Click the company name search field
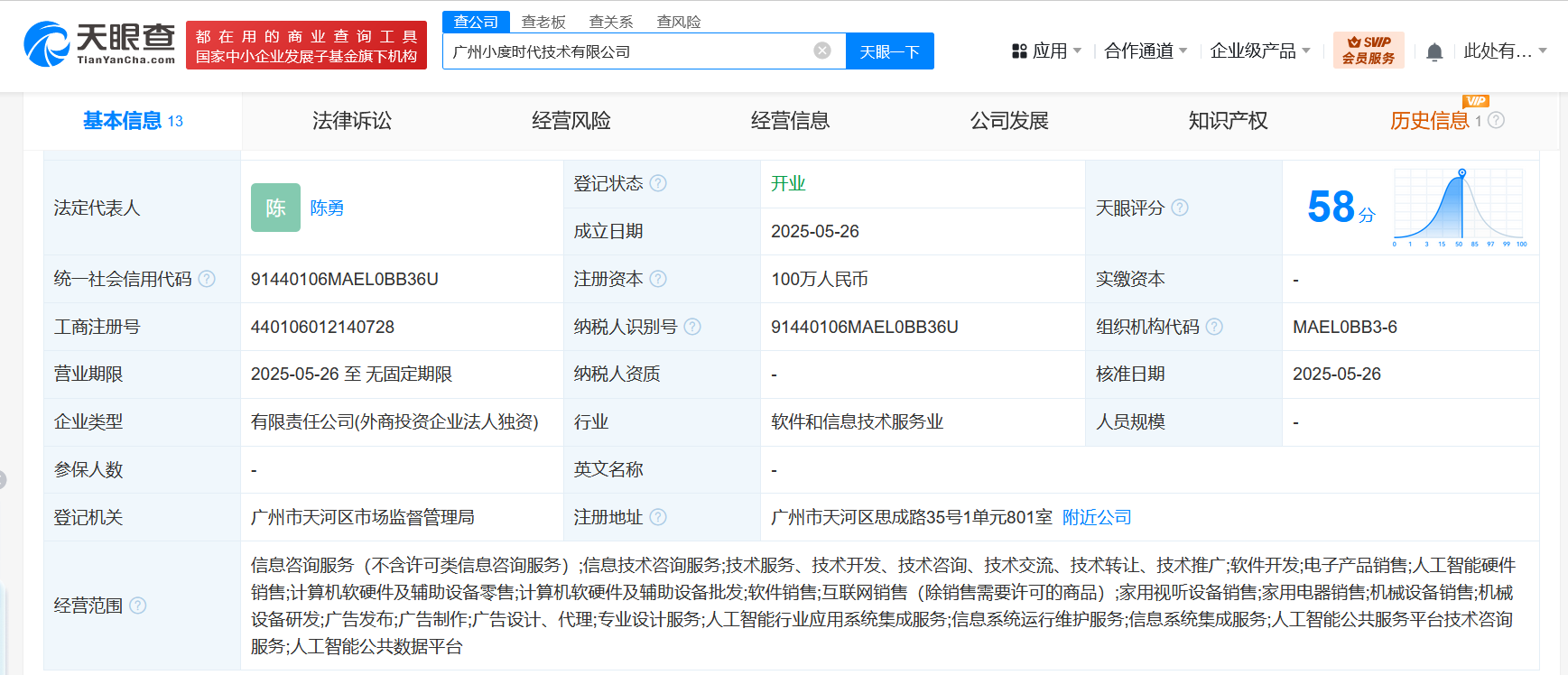The height and width of the screenshot is (675, 1568). pyautogui.click(x=627, y=51)
